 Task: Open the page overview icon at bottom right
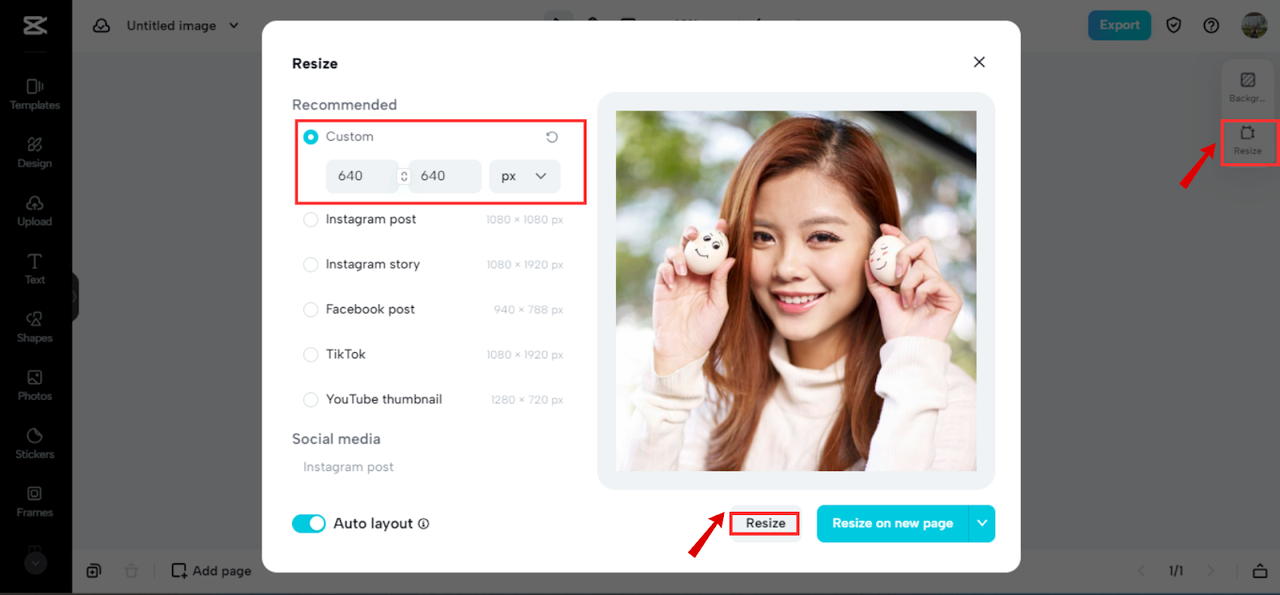pos(1260,571)
